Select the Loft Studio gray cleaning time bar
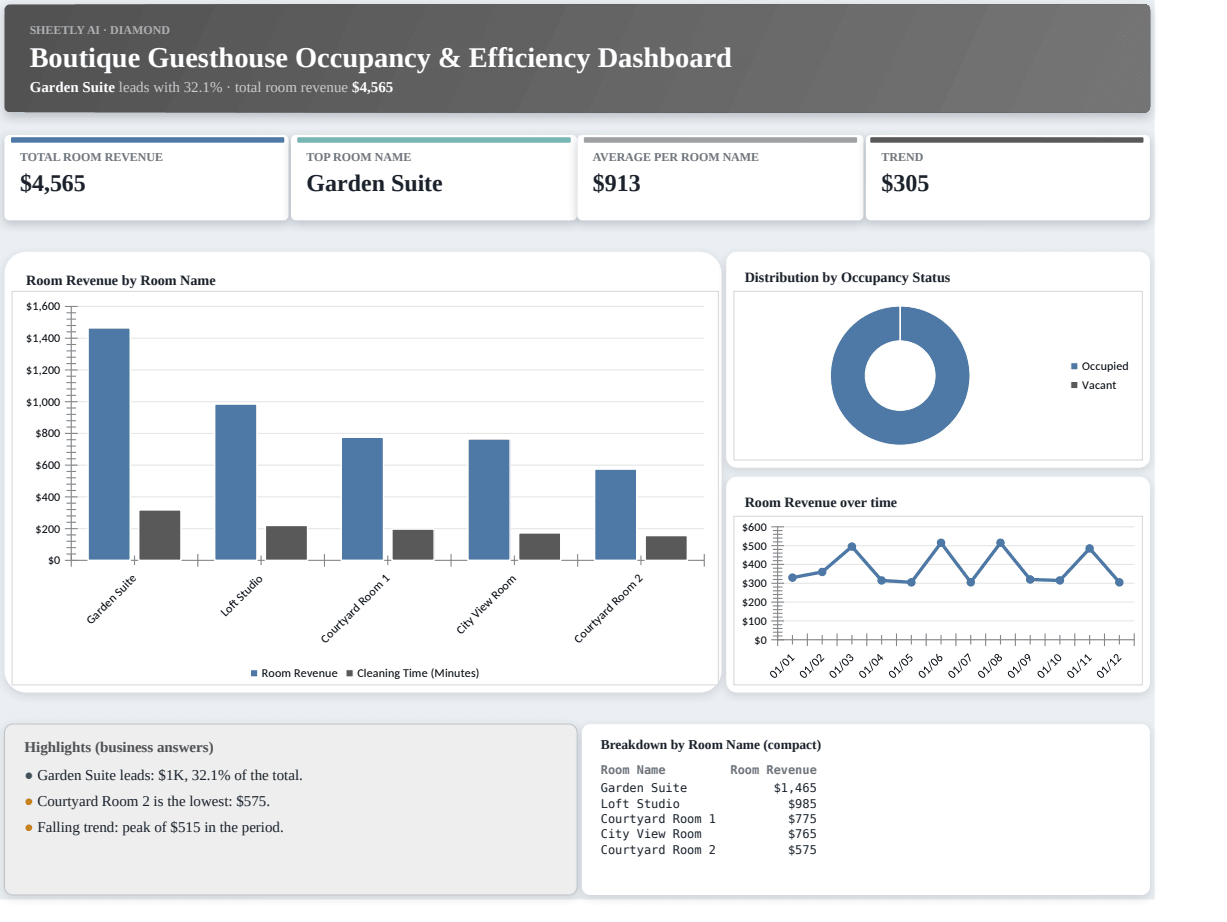Image resolution: width=1227 pixels, height=922 pixels. pyautogui.click(x=286, y=543)
